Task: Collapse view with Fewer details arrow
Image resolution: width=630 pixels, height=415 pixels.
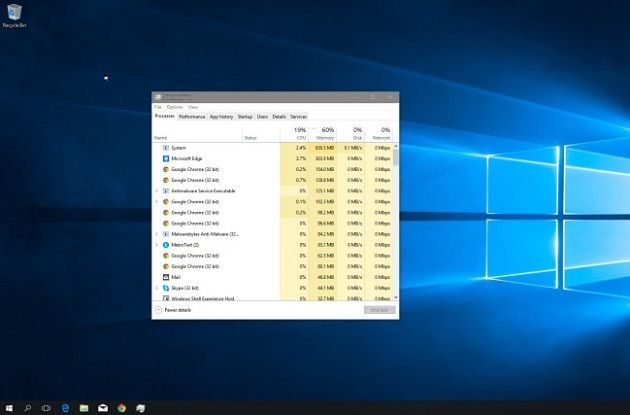Action: [158, 310]
